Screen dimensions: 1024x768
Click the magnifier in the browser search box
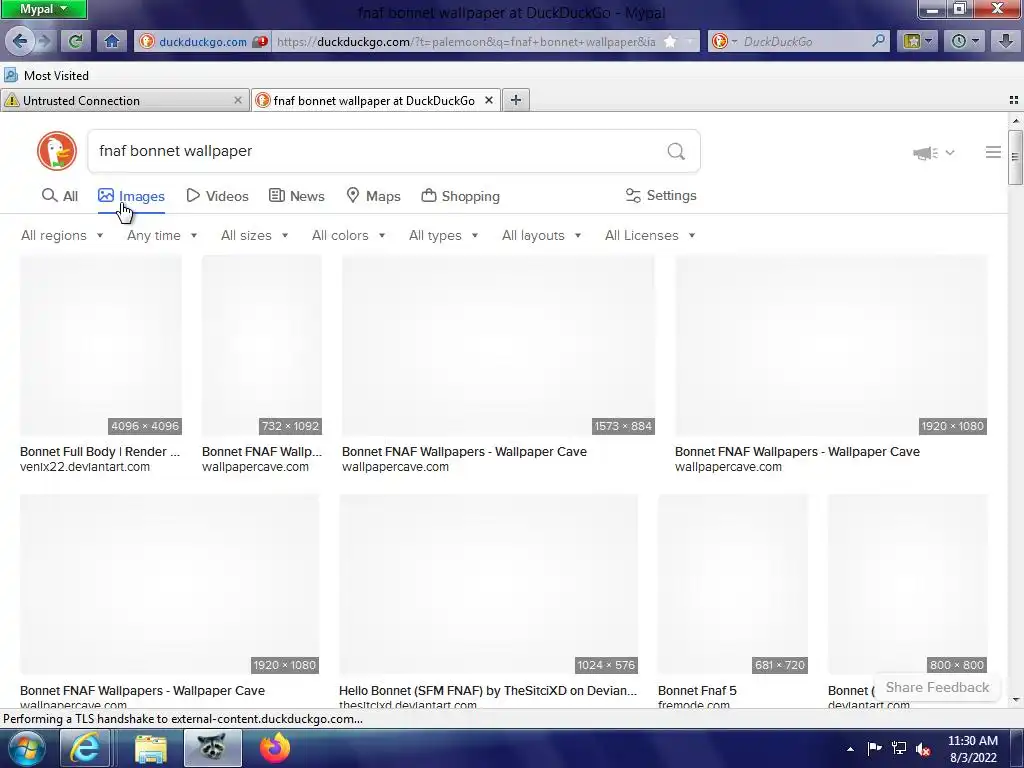pyautogui.click(x=878, y=40)
